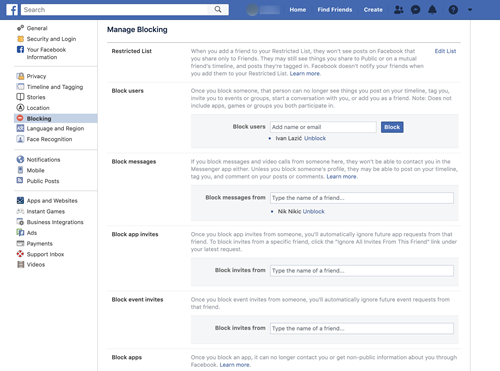Click the Block event invites from field

(362, 328)
